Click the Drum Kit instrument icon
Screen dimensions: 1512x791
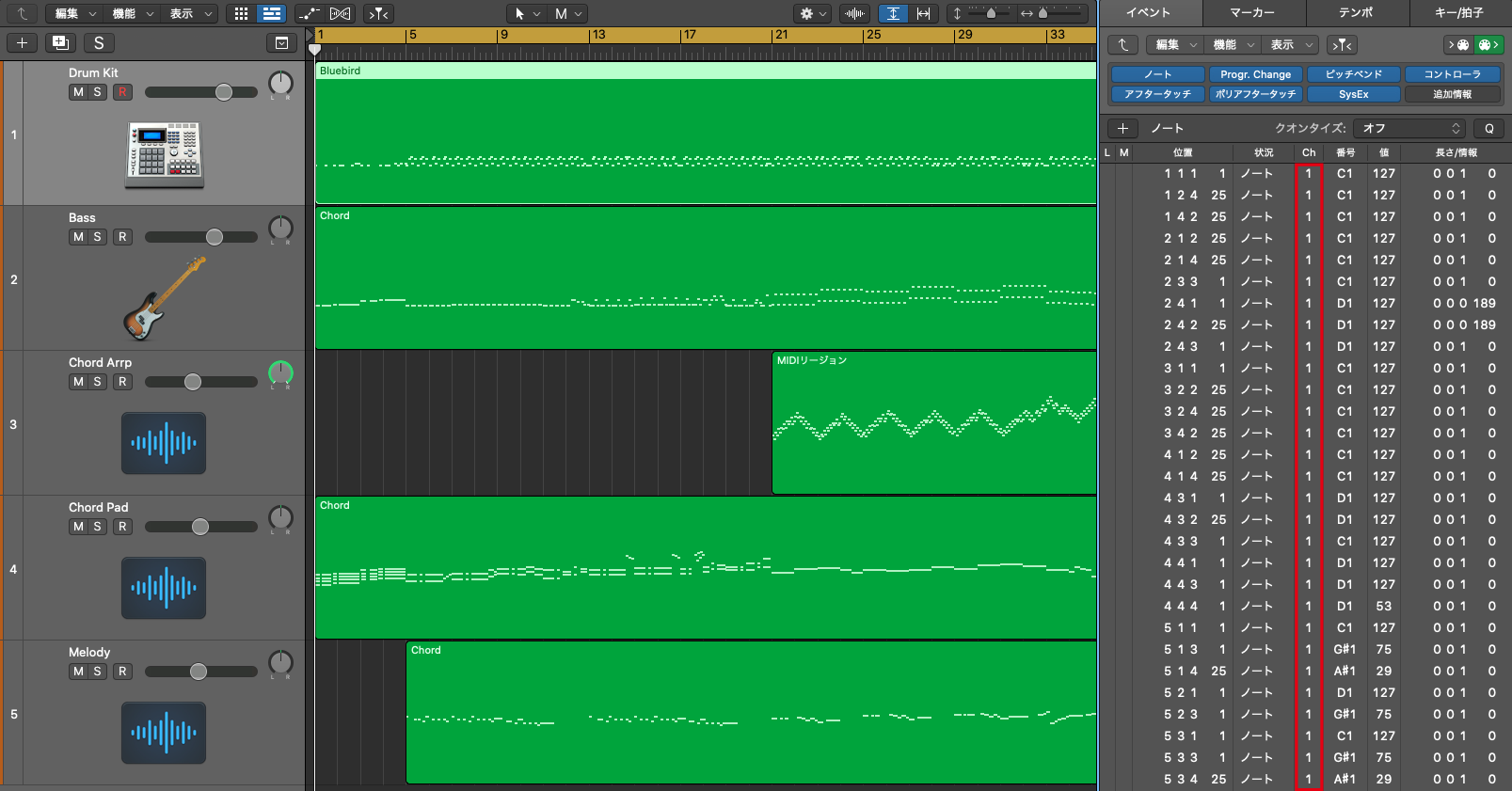(165, 154)
